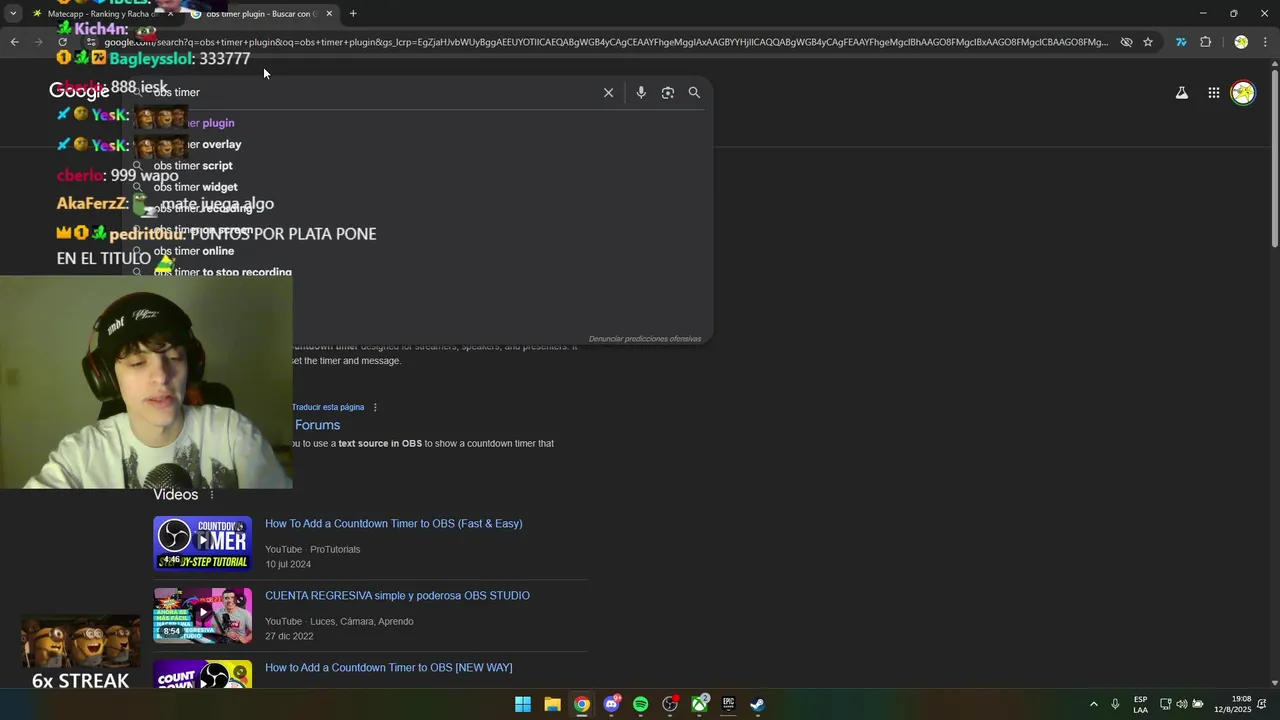Reload the current page
Viewport: 1280px width, 720px height.
(63, 42)
